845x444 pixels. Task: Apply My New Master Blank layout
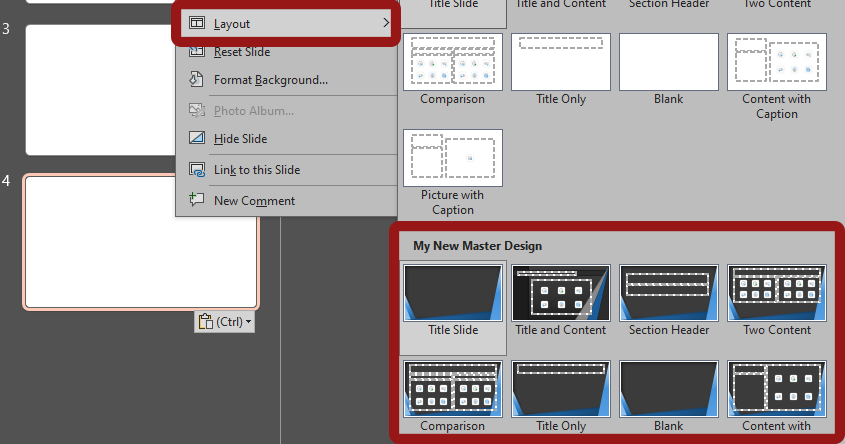[x=669, y=397]
